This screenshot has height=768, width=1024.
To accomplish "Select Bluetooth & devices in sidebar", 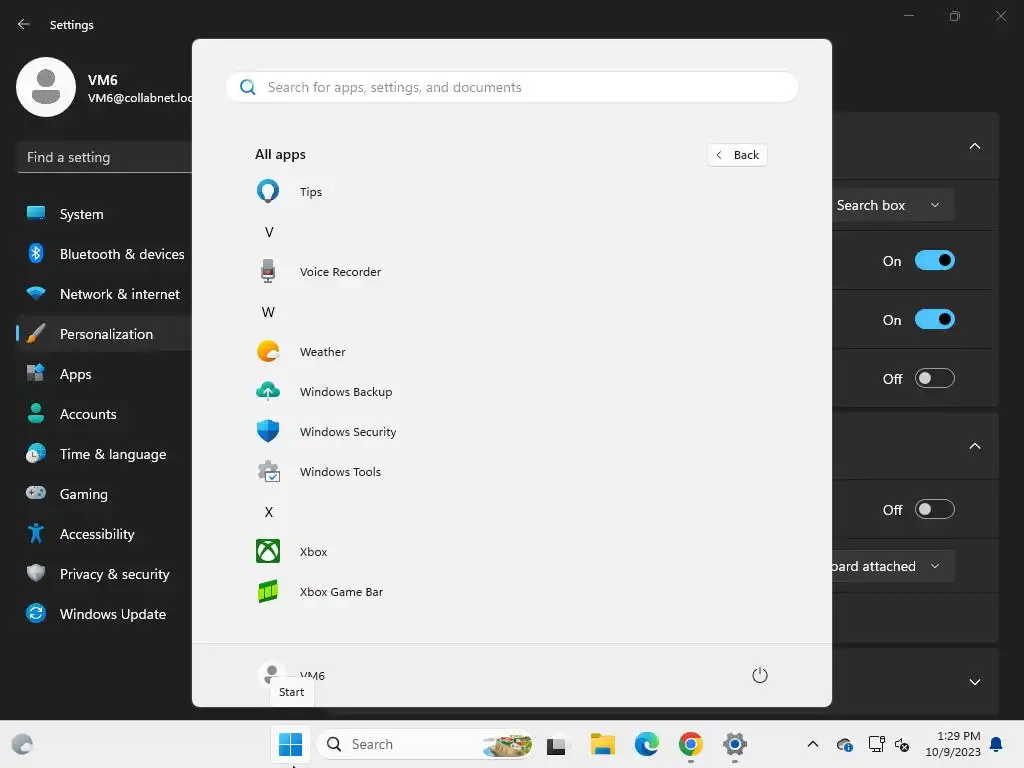I will point(104,254).
